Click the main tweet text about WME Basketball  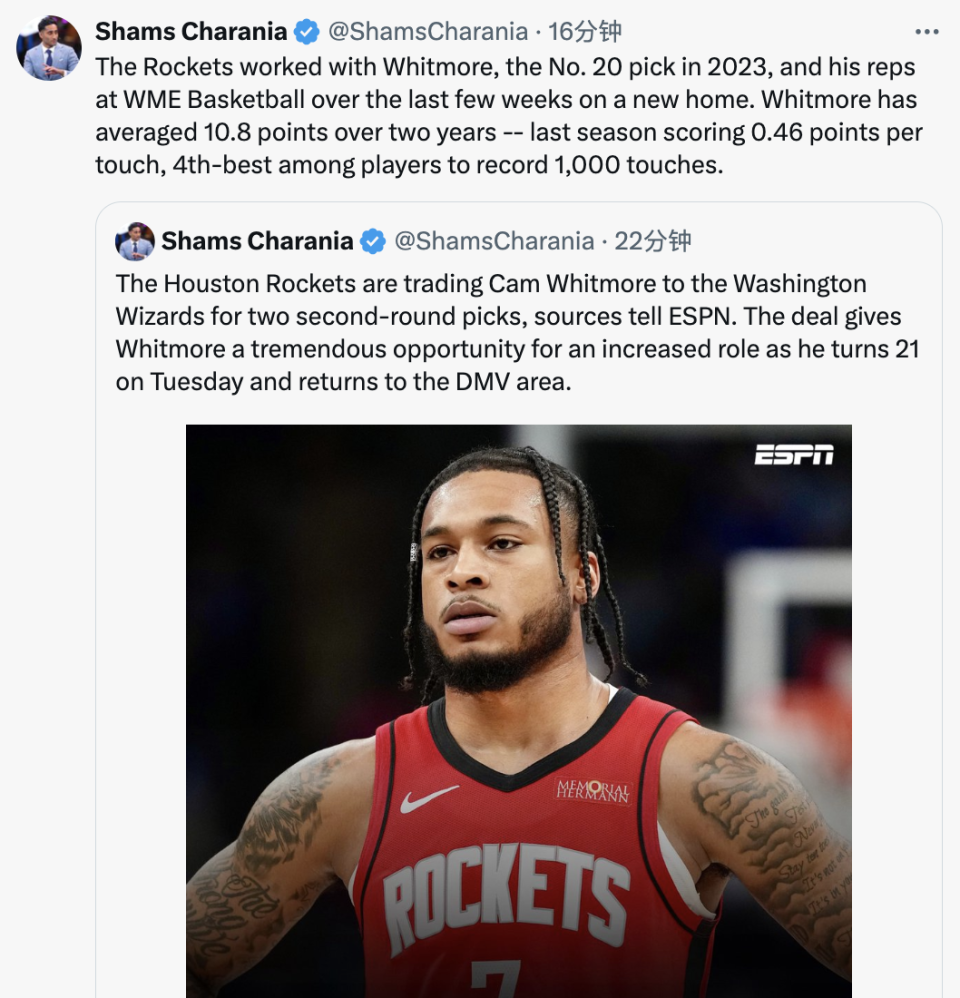[509, 116]
